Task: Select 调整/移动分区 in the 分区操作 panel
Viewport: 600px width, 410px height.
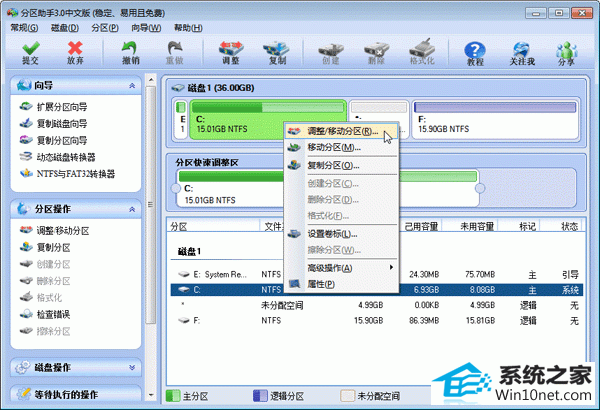Action: pyautogui.click(x=54, y=230)
